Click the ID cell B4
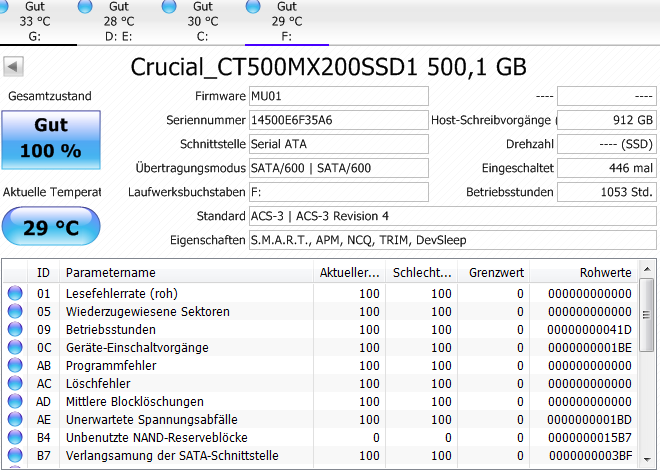This screenshot has width=660, height=470. coord(44,438)
